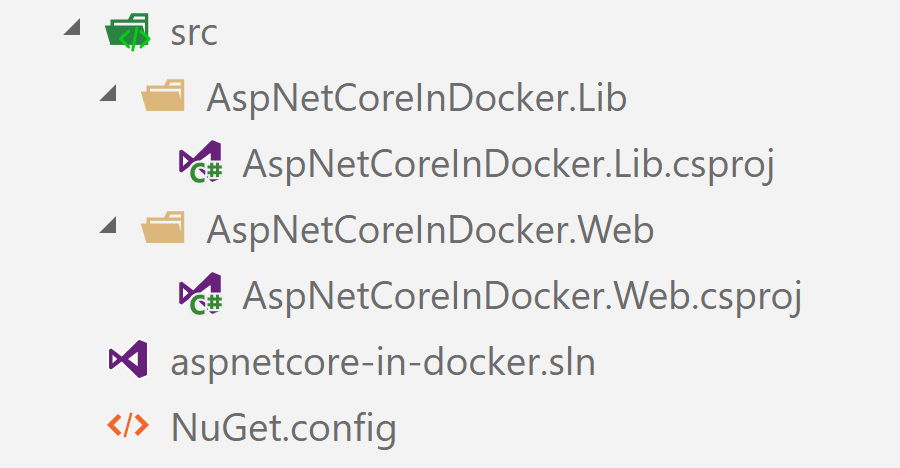Click the orange XML icon beside NuGet.config
Viewport: 900px width, 468px height.
(x=128, y=426)
